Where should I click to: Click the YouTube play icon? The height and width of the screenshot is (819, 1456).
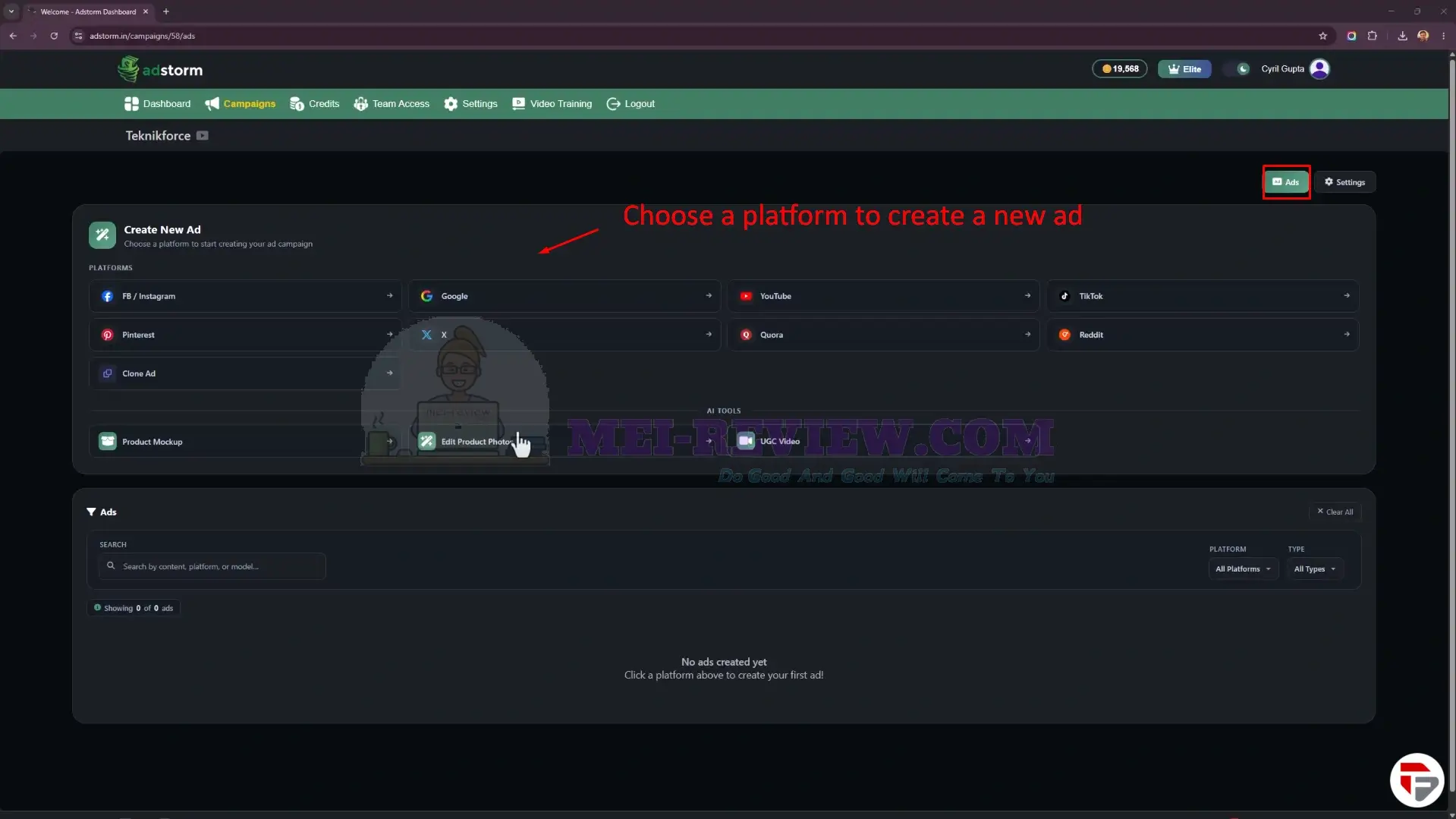(x=746, y=296)
